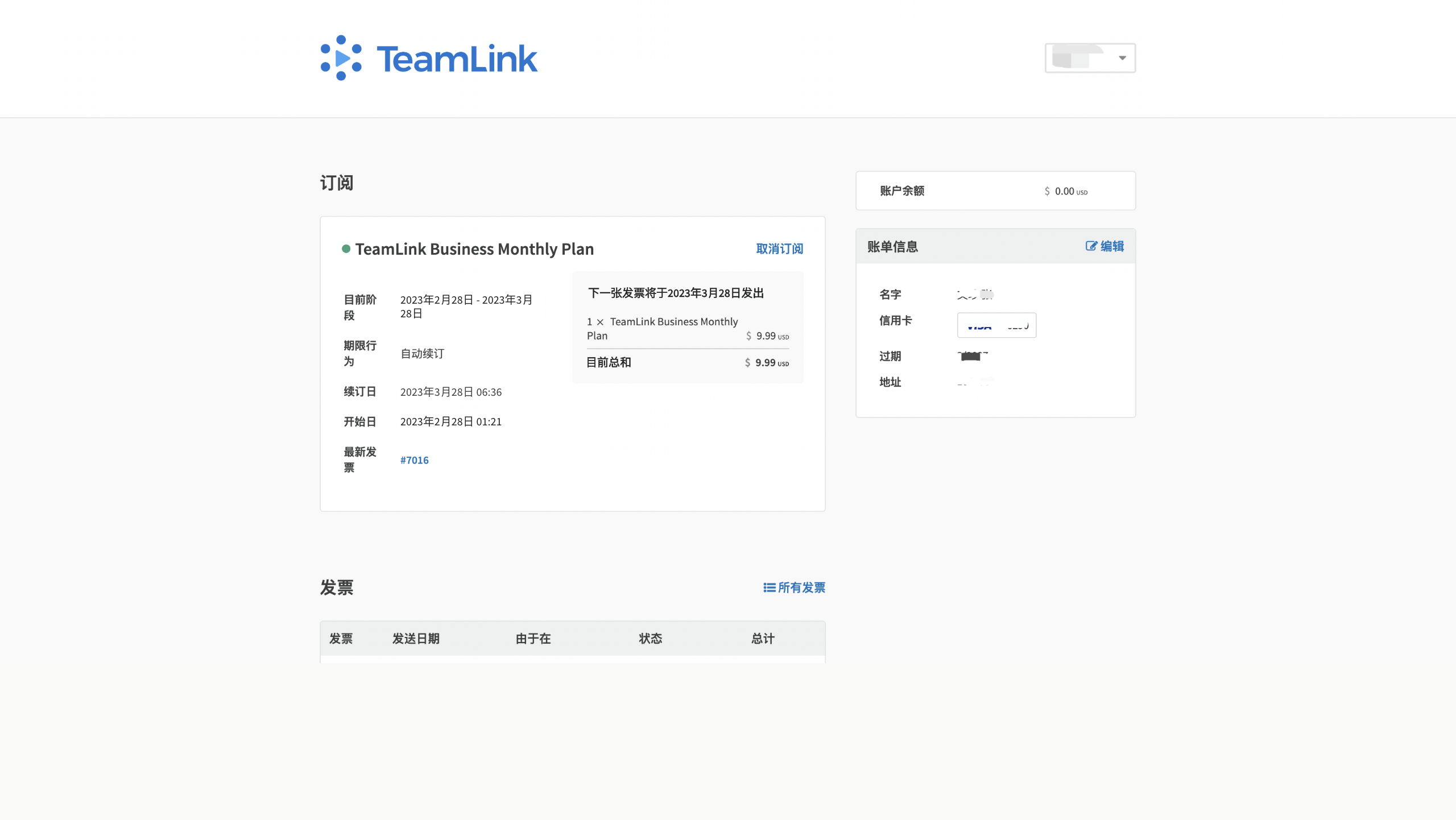The width and height of the screenshot is (1456, 820).
Task: Click the 状态 column header
Action: (x=650, y=639)
